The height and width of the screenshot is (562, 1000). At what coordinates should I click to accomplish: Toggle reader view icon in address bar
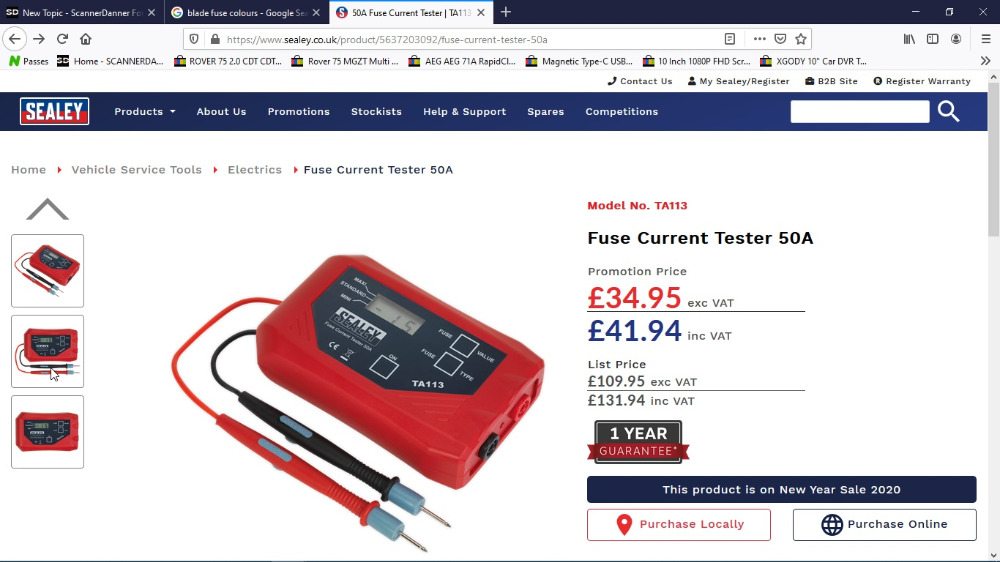tap(730, 39)
